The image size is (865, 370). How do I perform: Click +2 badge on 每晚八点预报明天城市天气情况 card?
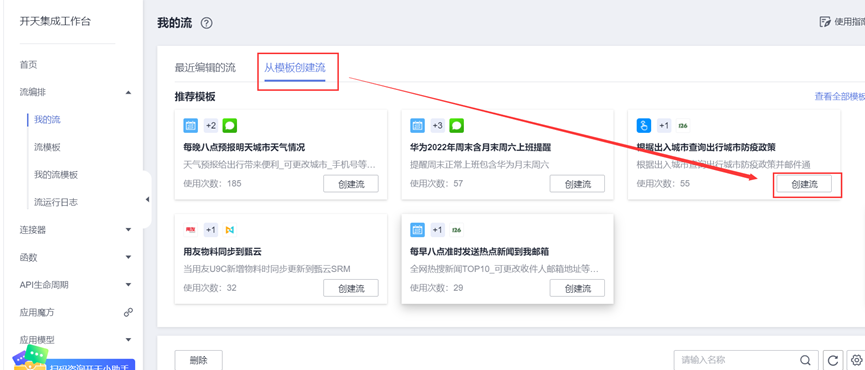(x=211, y=126)
